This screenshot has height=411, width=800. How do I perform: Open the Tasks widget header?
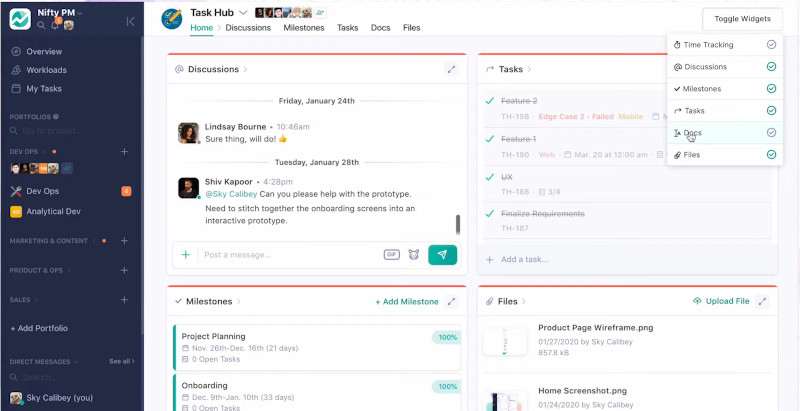pyautogui.click(x=508, y=69)
